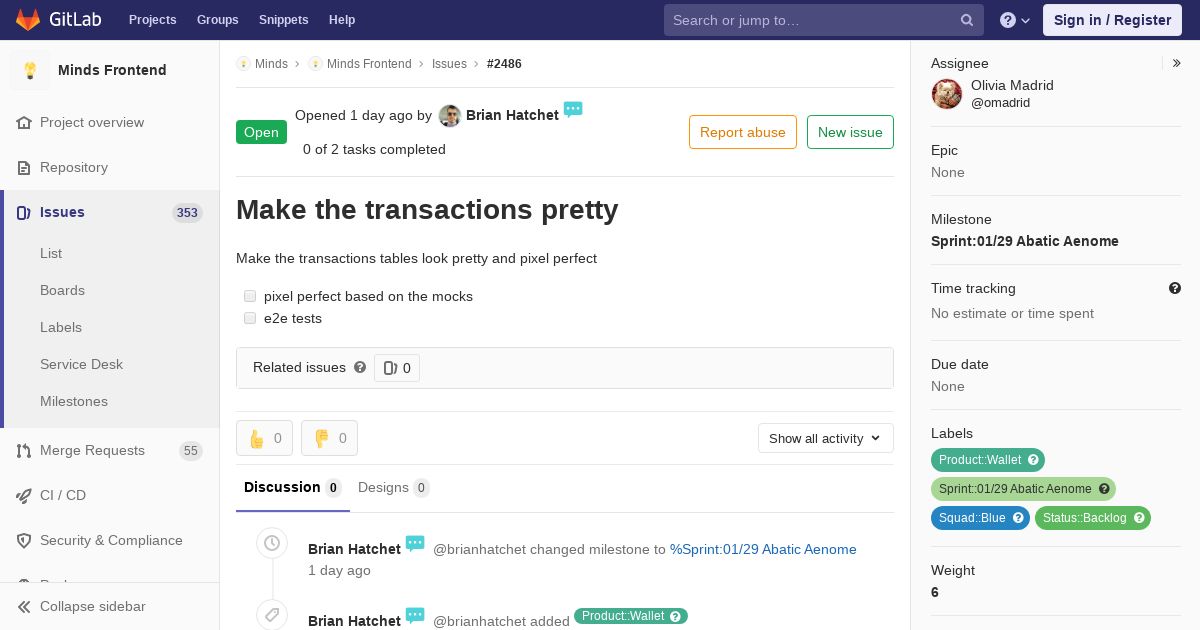
Task: Click help icon on Squad::Blue label
Action: (x=1018, y=518)
